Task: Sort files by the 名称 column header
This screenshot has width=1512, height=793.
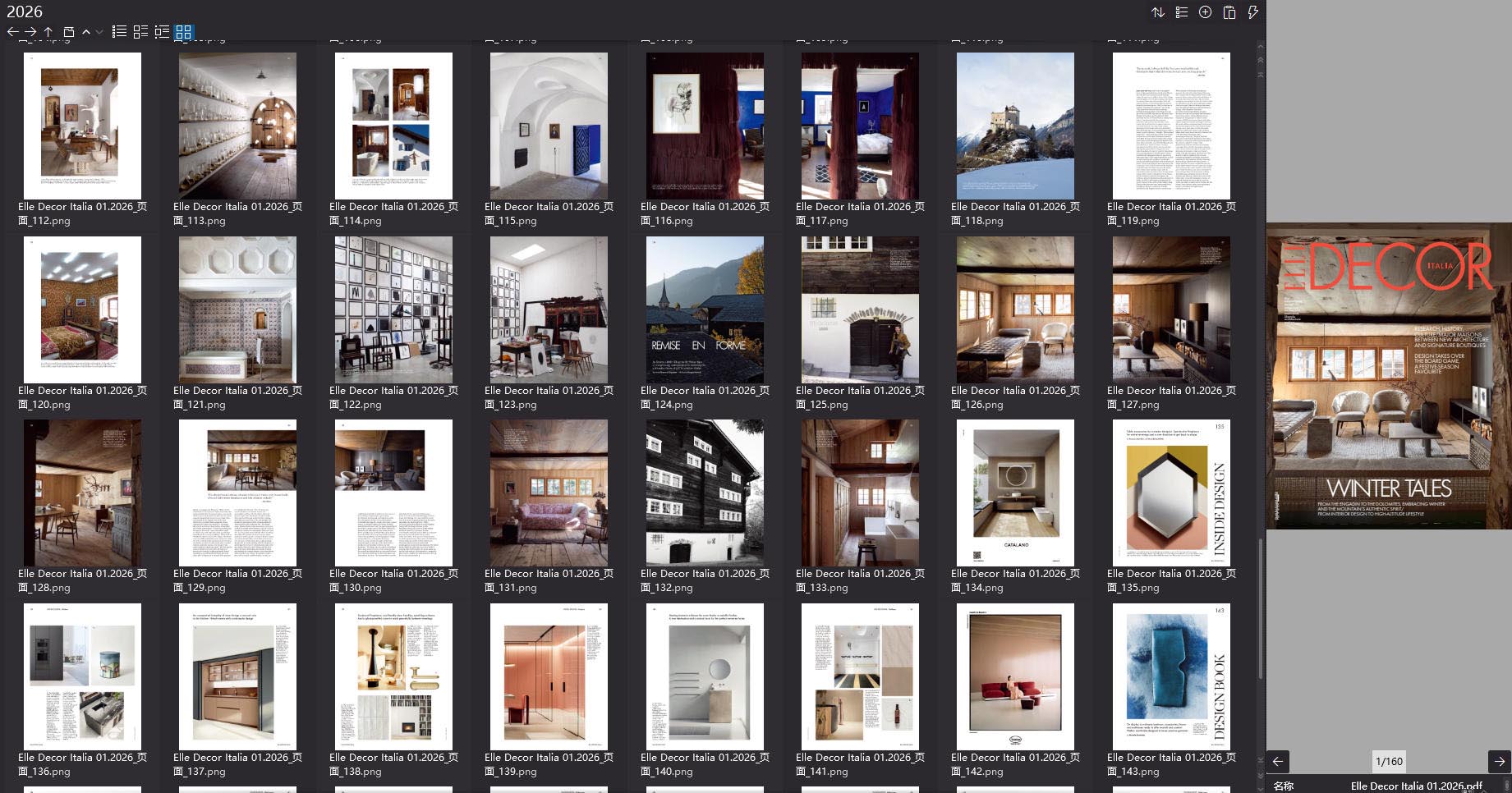Action: [1285, 786]
